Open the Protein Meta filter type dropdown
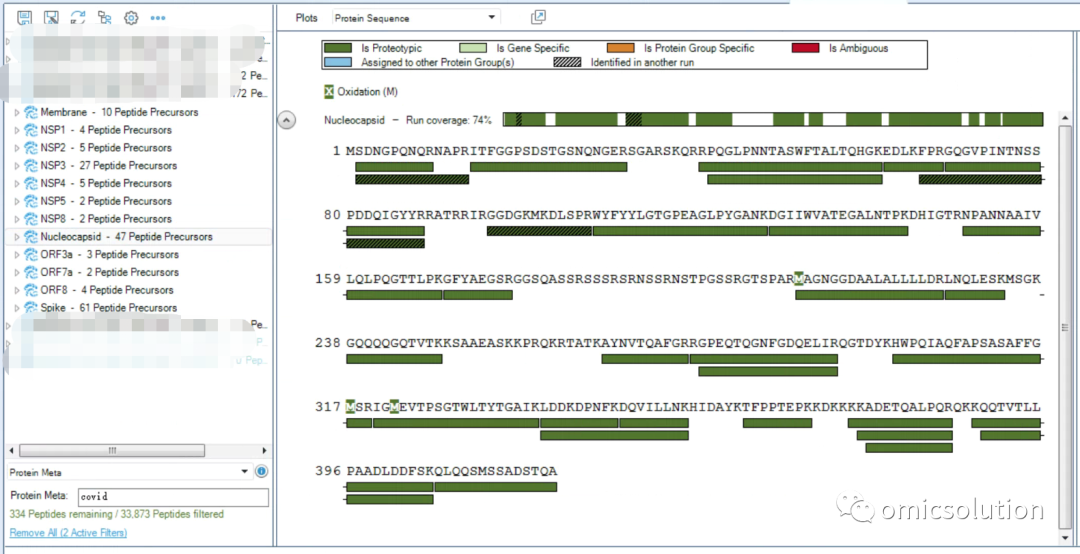This screenshot has width=1080, height=554. coord(128,472)
